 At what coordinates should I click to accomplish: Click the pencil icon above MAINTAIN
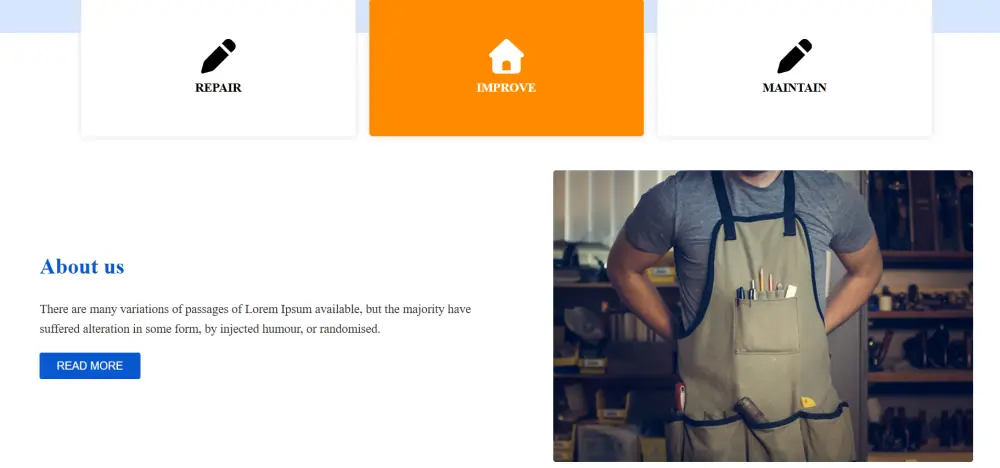coord(794,56)
